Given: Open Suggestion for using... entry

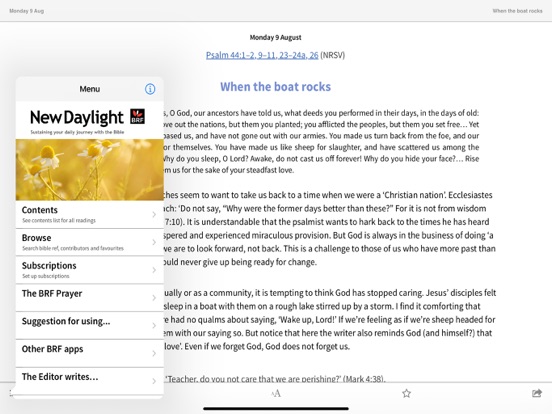Looking at the screenshot, I should point(90,326).
